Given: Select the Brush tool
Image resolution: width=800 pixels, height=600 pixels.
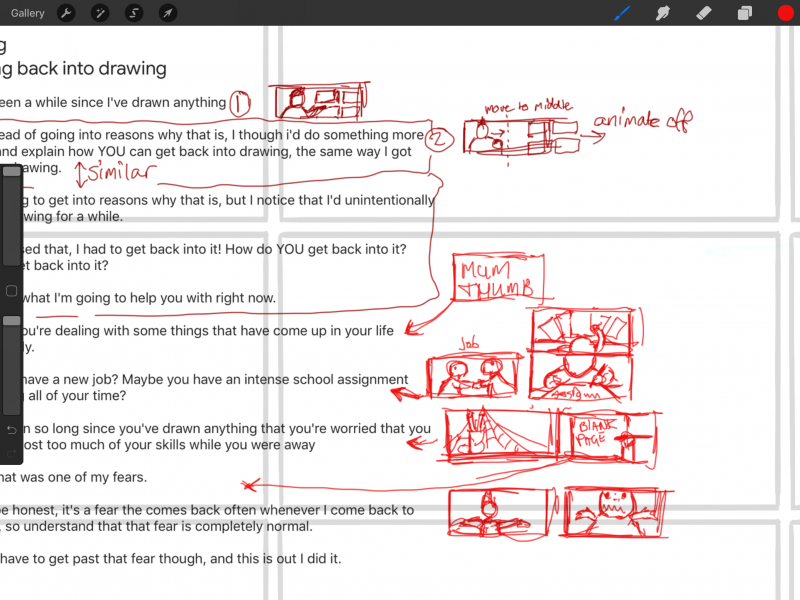Looking at the screenshot, I should click(622, 13).
